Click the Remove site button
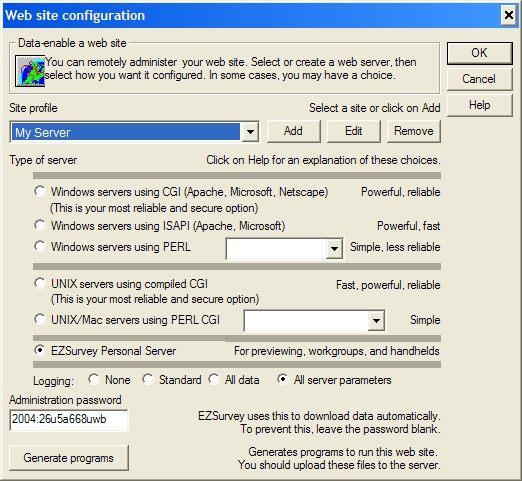This screenshot has height=481, width=522. pyautogui.click(x=414, y=131)
